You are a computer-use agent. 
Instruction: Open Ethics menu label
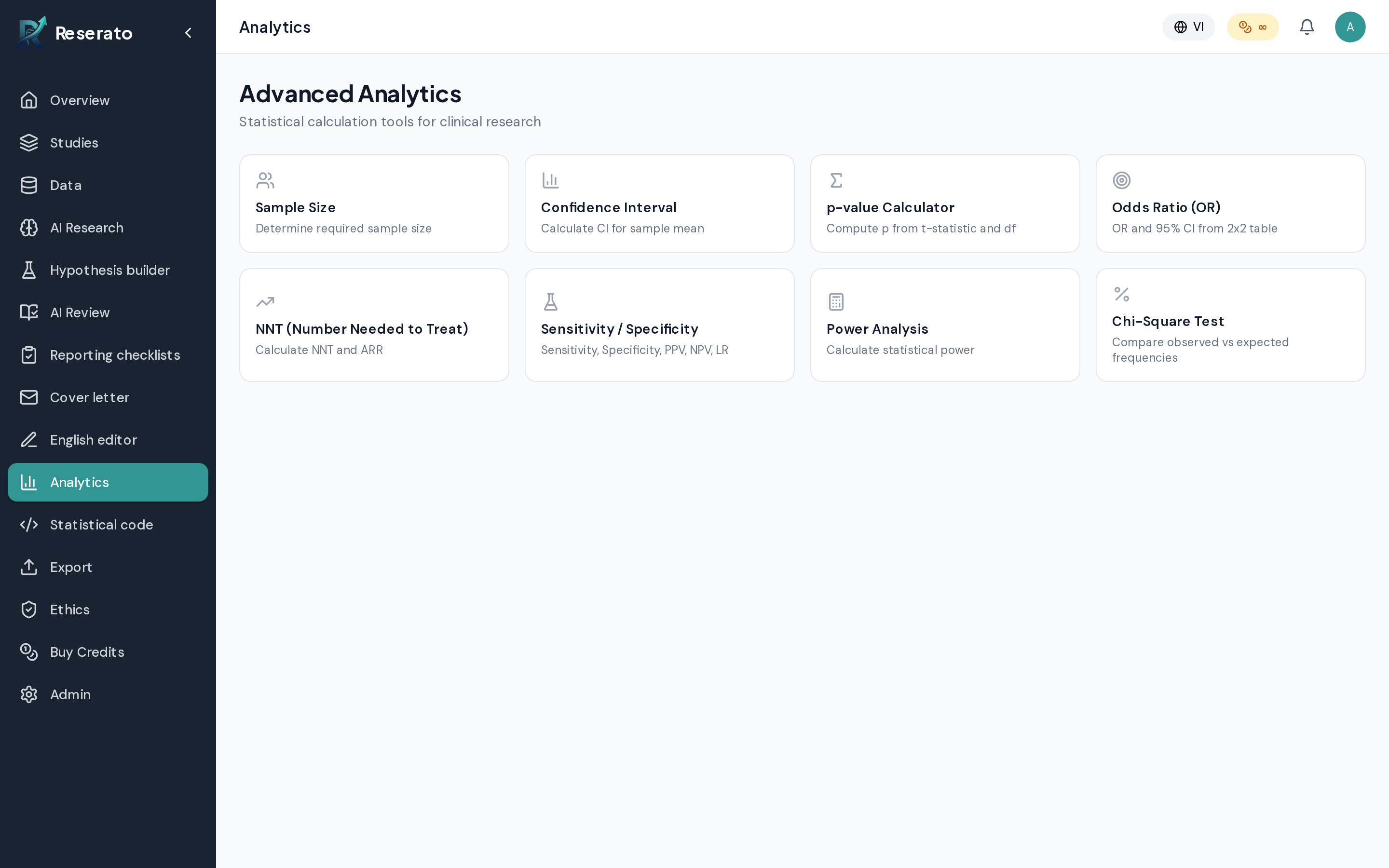coord(69,610)
